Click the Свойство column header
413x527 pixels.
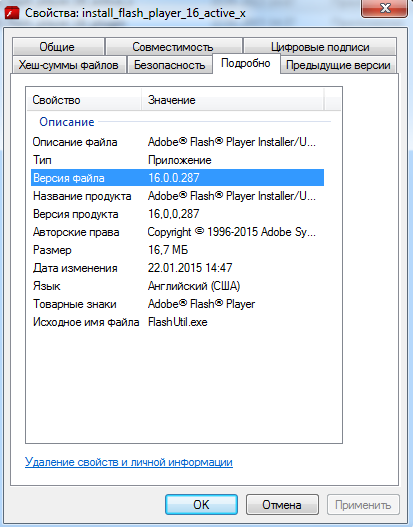pos(84,100)
